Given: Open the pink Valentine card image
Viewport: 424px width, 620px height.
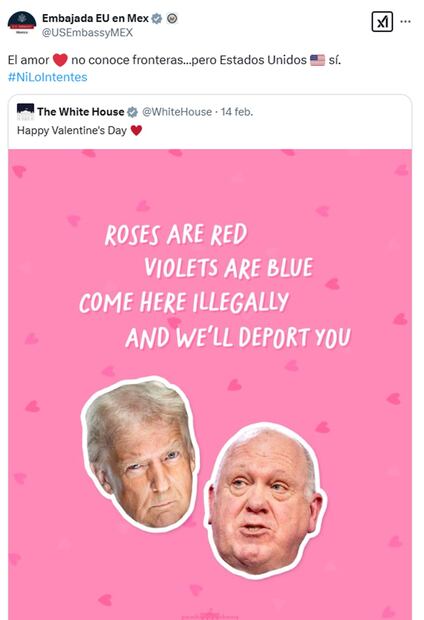Looking at the screenshot, I should coord(210,384).
